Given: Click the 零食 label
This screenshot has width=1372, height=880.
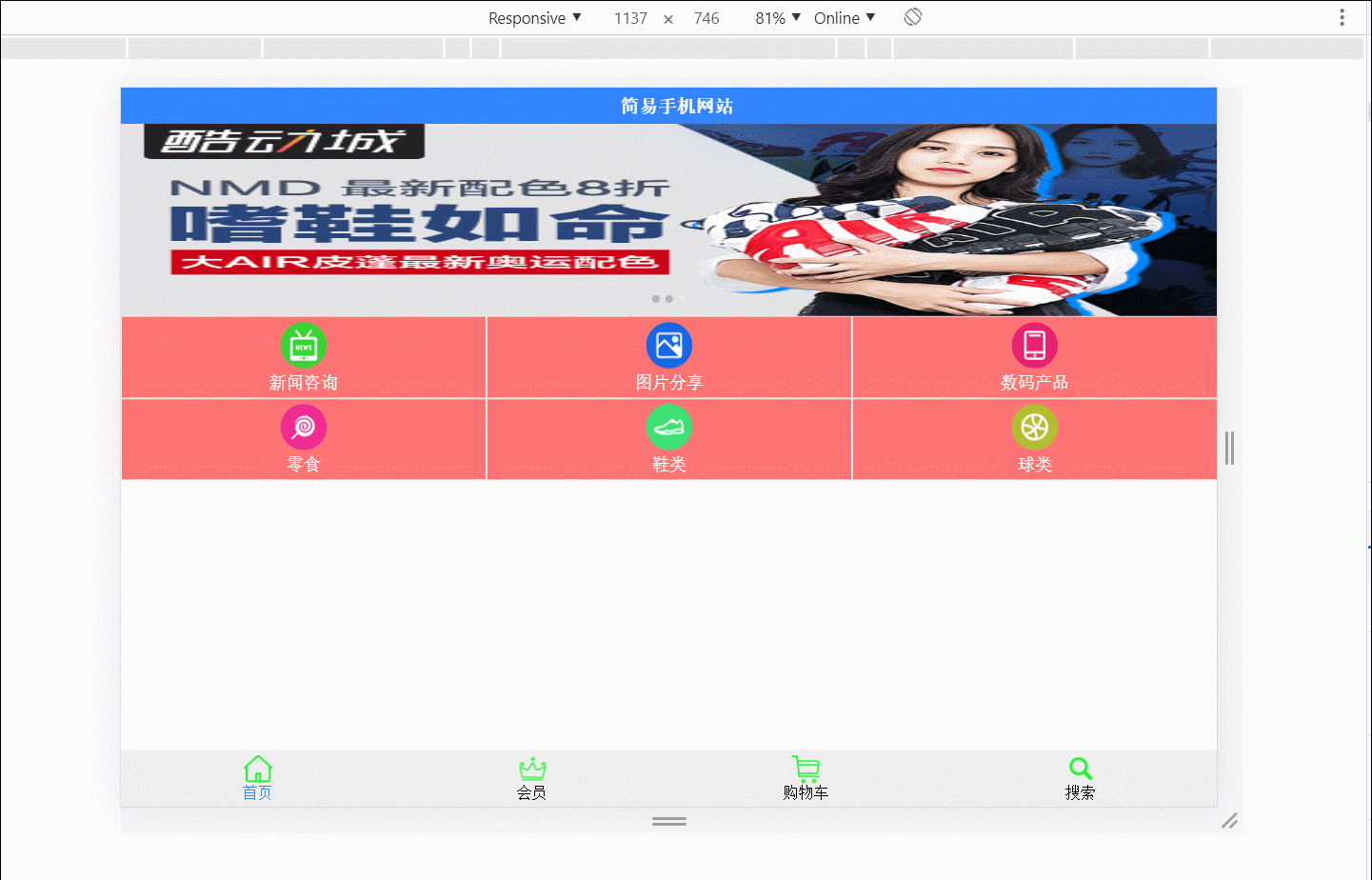Looking at the screenshot, I should 304,465.
